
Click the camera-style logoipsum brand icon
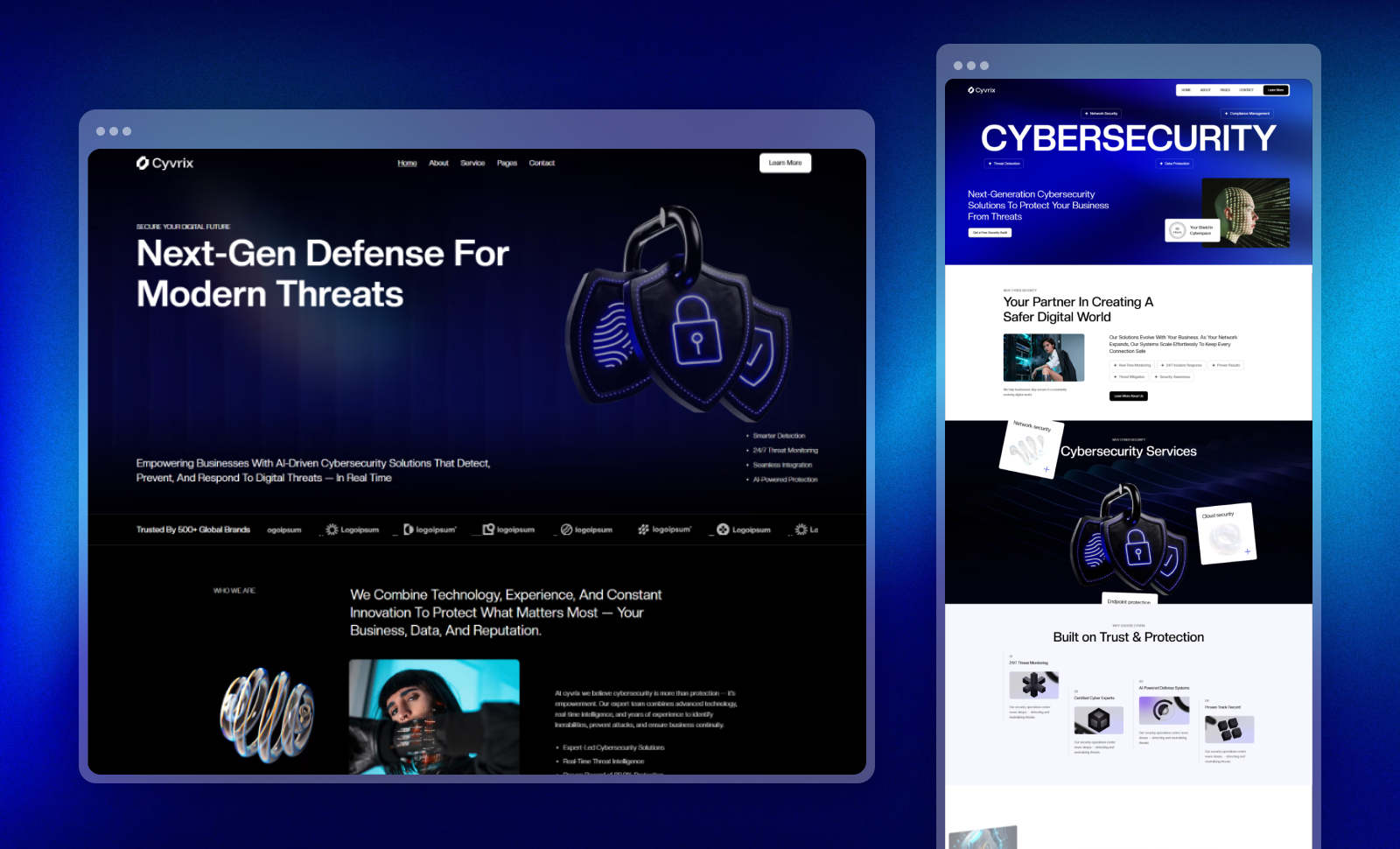click(x=487, y=529)
